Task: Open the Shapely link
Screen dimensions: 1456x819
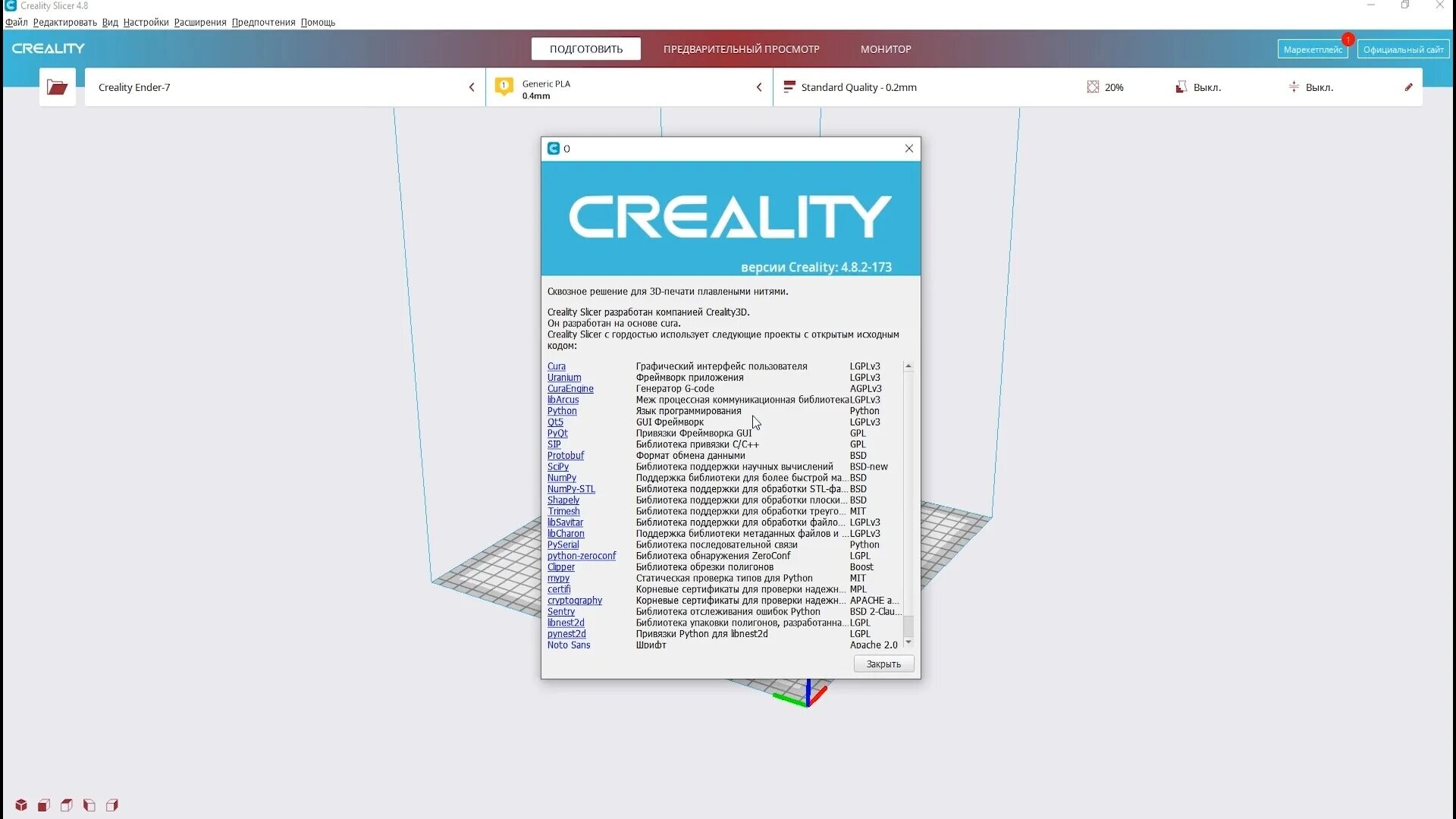Action: pos(563,500)
